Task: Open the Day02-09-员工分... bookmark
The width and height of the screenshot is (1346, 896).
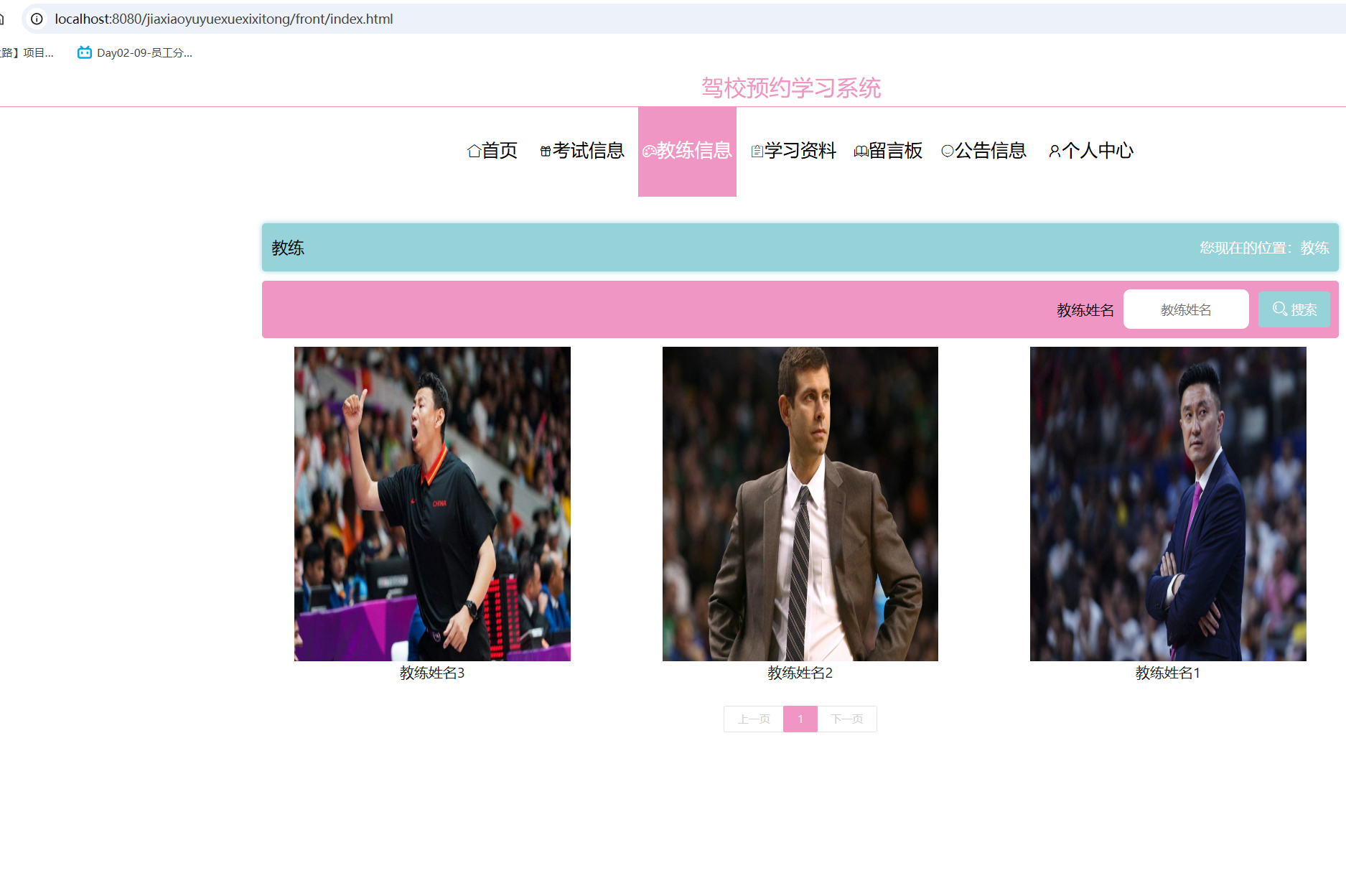Action: [135, 52]
